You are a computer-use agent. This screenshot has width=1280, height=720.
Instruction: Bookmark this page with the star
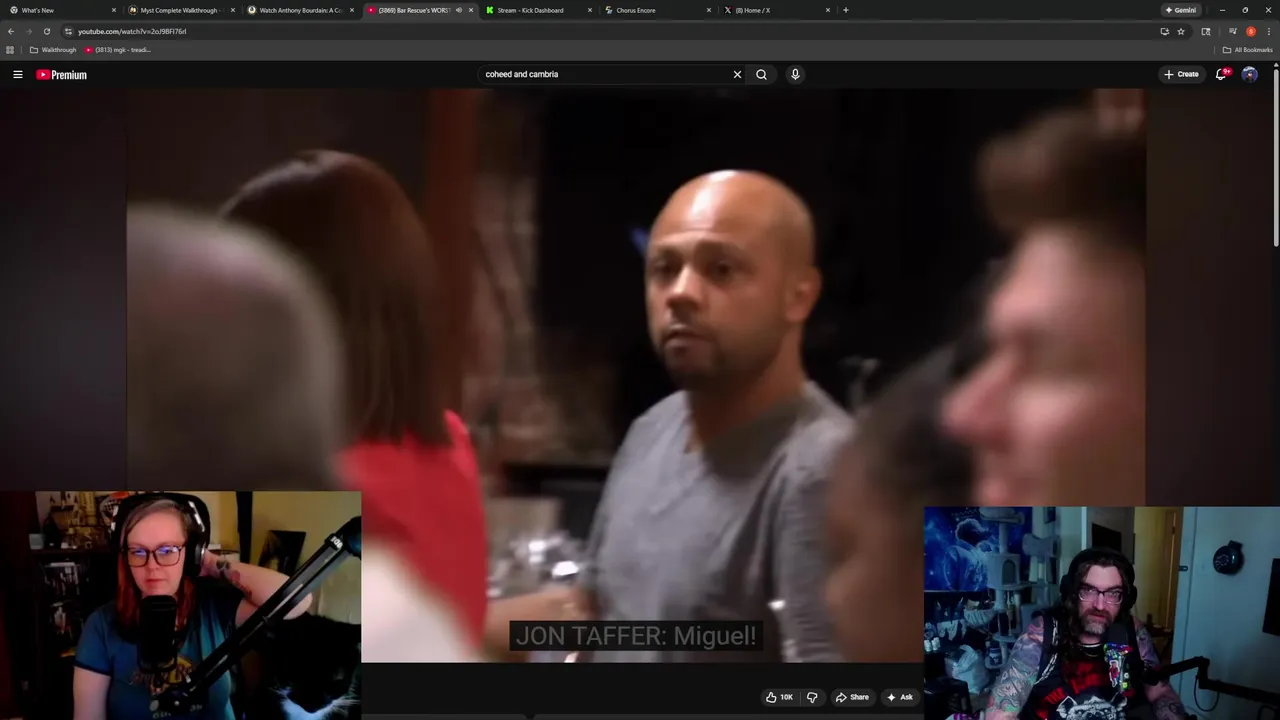tap(1181, 31)
